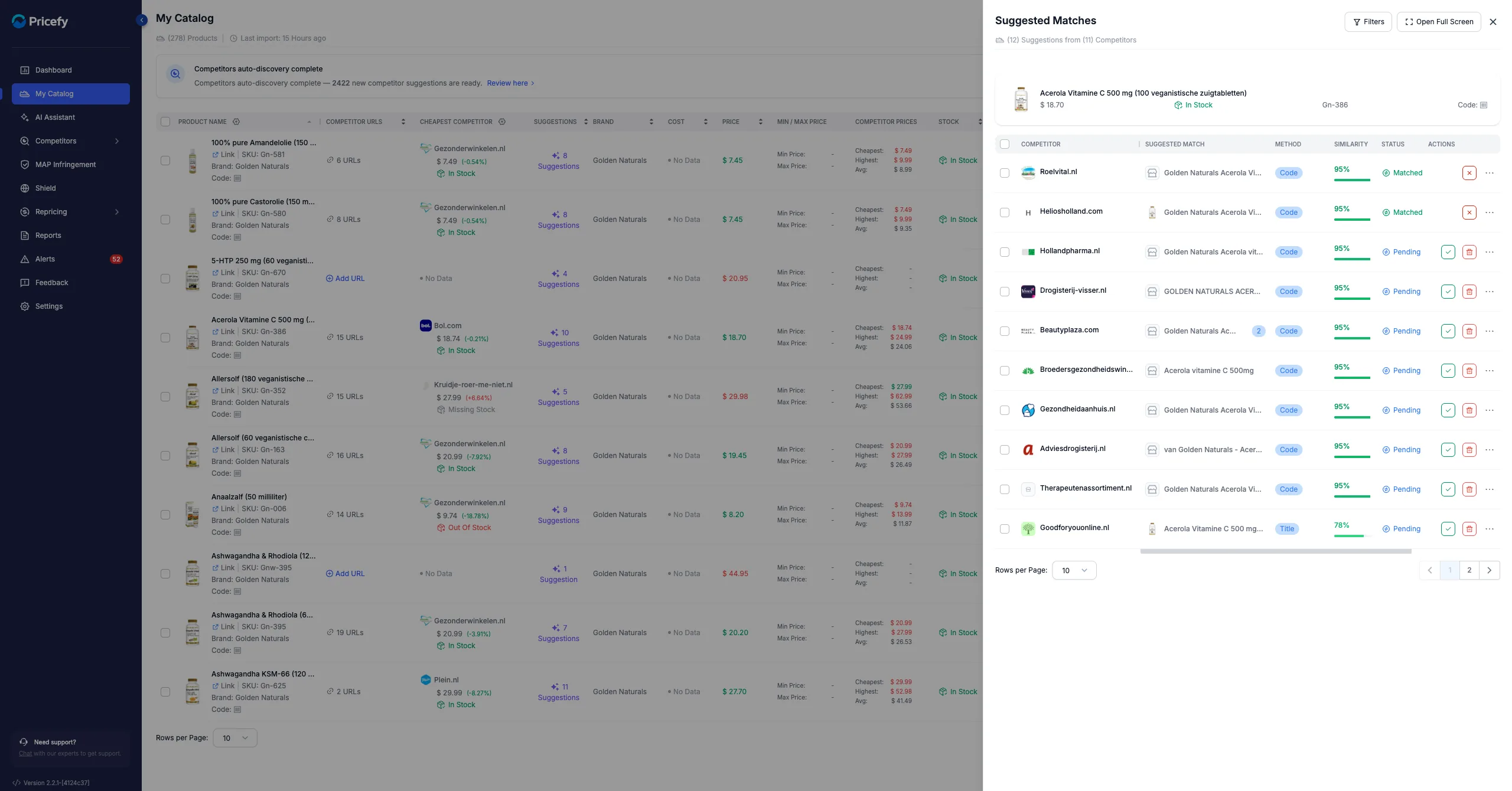The width and height of the screenshot is (1512, 791).
Task: Click Add URL for 5-HTP 250 mg
Action: 345,279
